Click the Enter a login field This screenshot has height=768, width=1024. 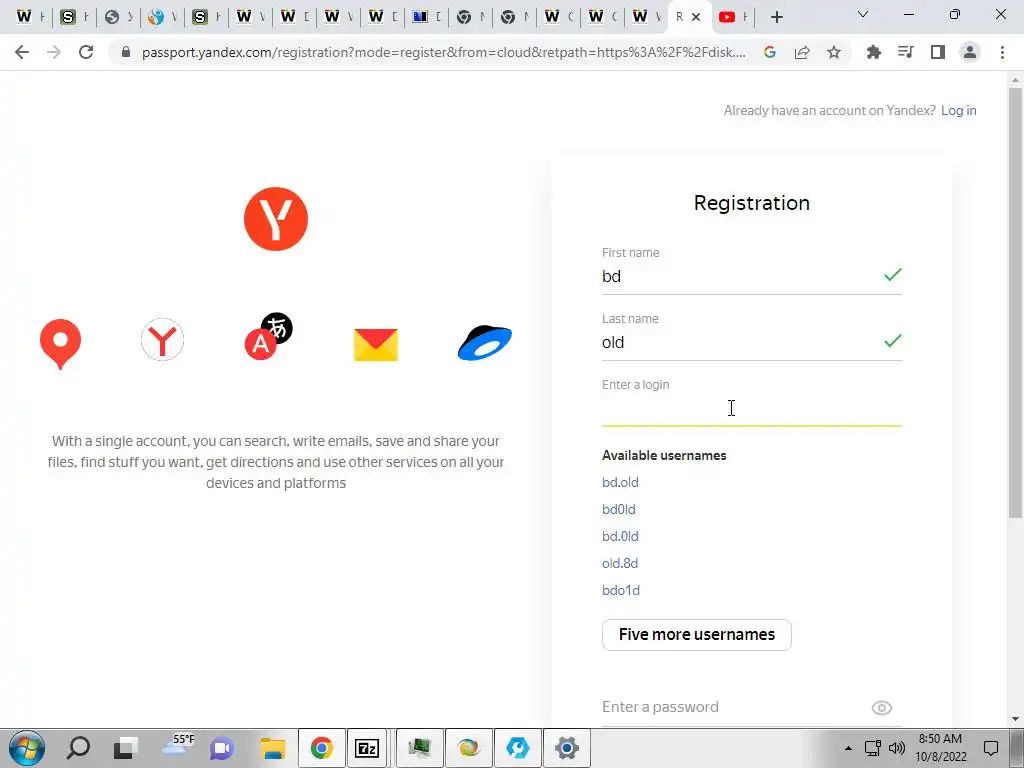(x=752, y=408)
